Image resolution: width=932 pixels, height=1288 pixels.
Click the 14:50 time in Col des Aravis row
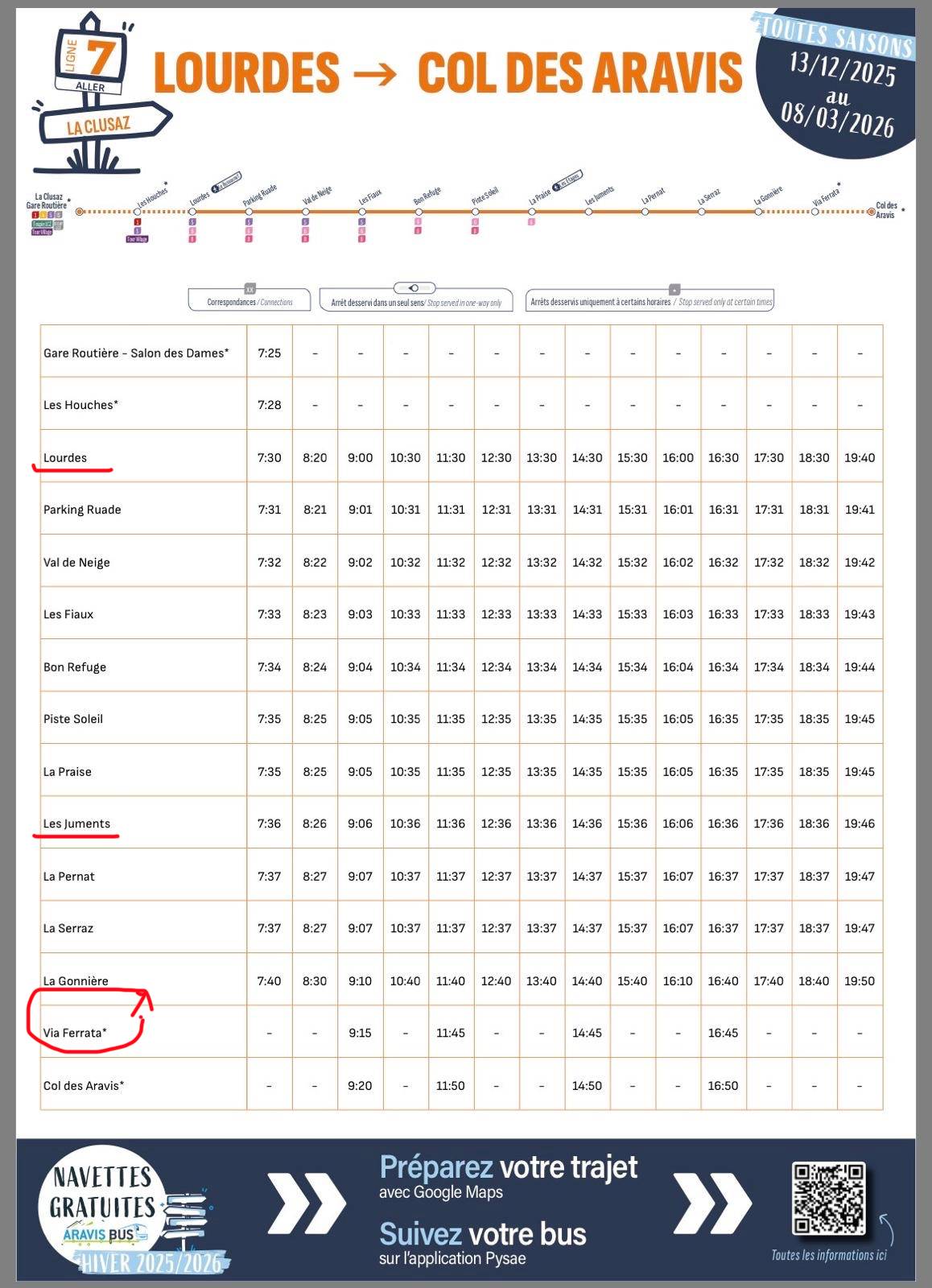click(x=587, y=1085)
